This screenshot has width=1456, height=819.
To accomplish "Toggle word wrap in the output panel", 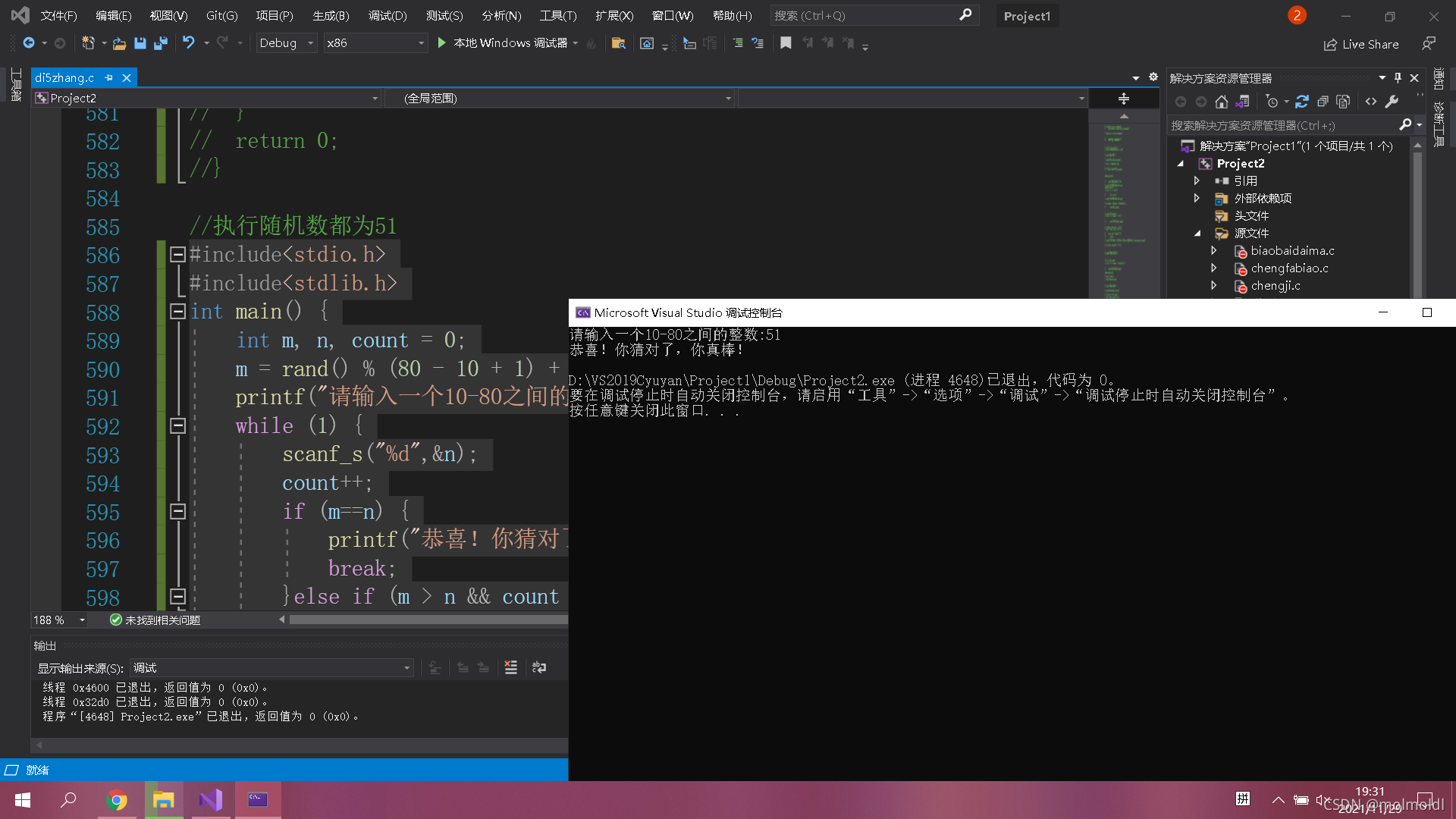I will pos(539,667).
